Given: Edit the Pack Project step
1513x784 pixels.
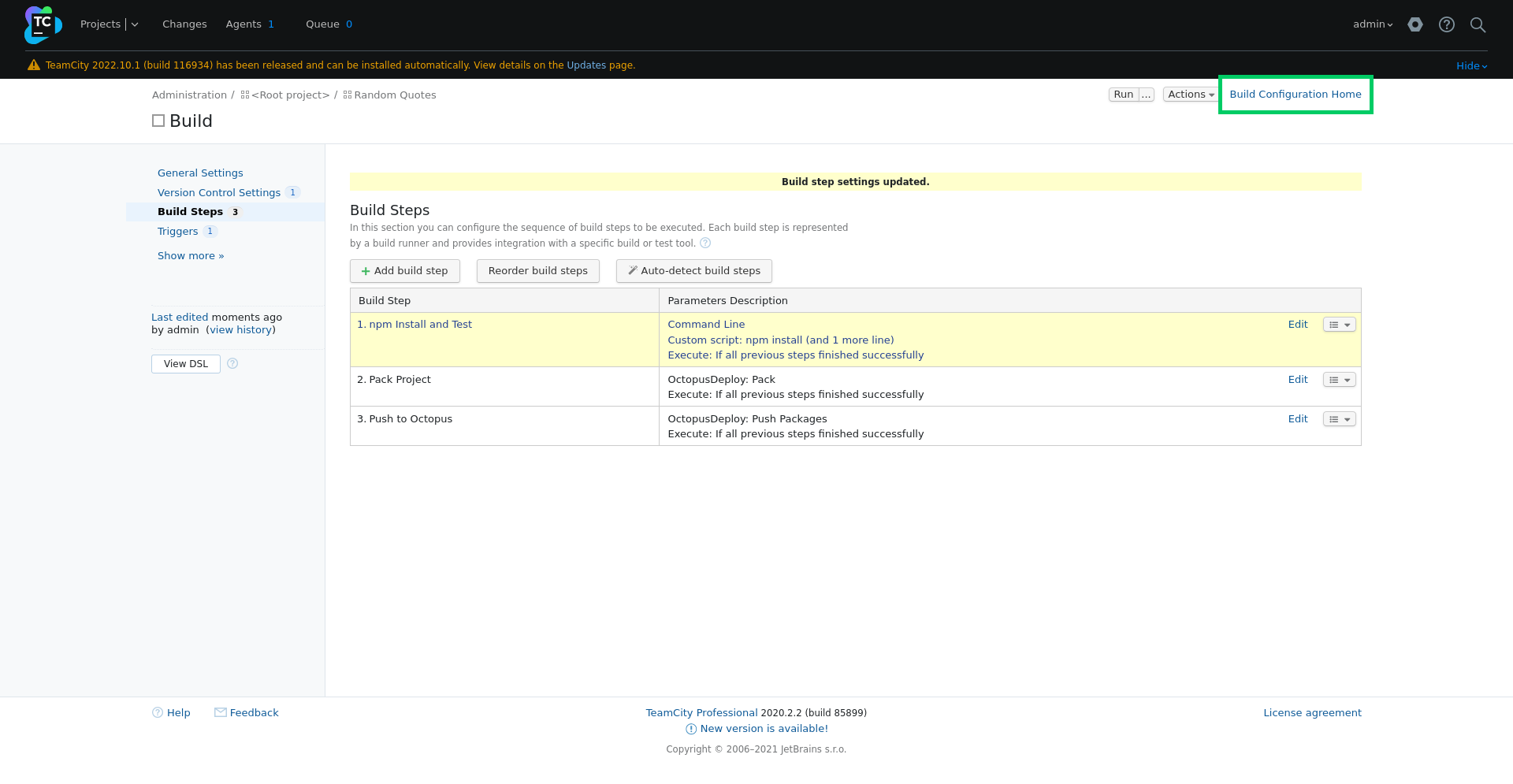Looking at the screenshot, I should click(1298, 380).
